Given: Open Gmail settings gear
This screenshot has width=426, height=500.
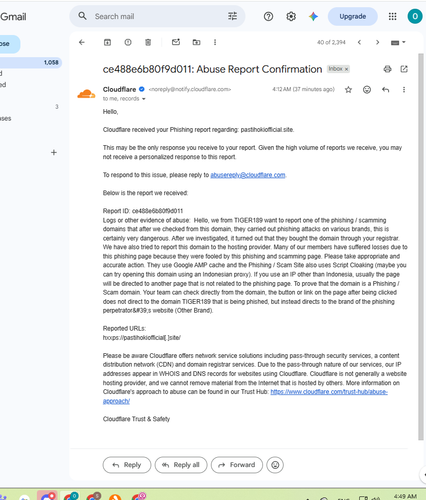Looking at the screenshot, I should click(291, 16).
